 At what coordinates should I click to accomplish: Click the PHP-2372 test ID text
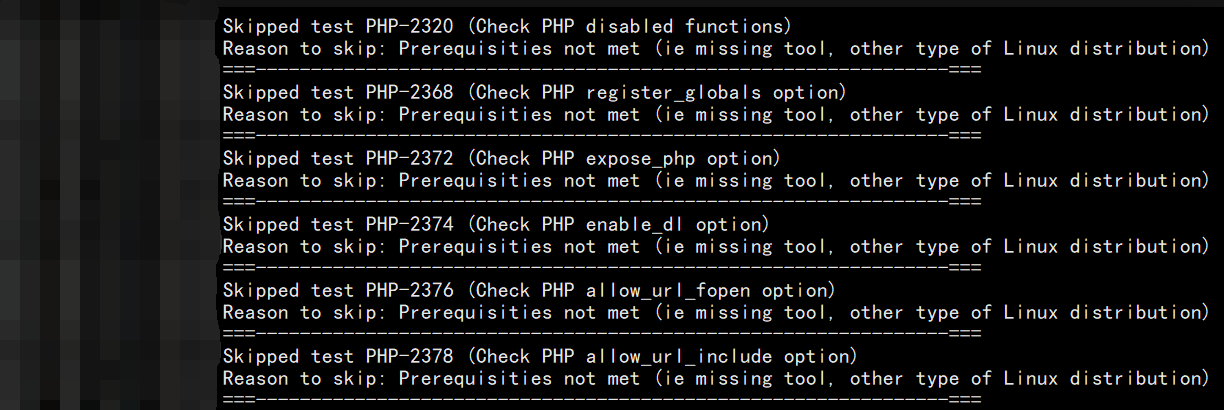point(410,158)
